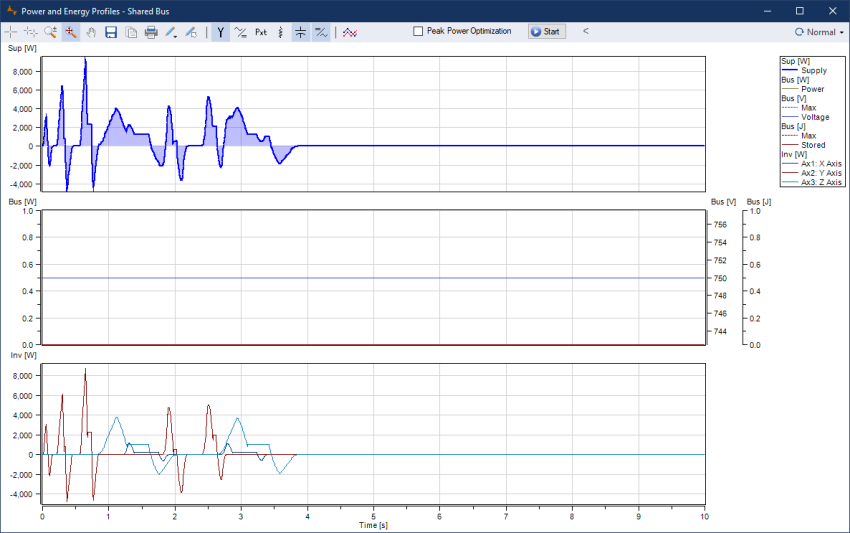
Task: Click the zoom magnifier tool
Action: (50, 32)
